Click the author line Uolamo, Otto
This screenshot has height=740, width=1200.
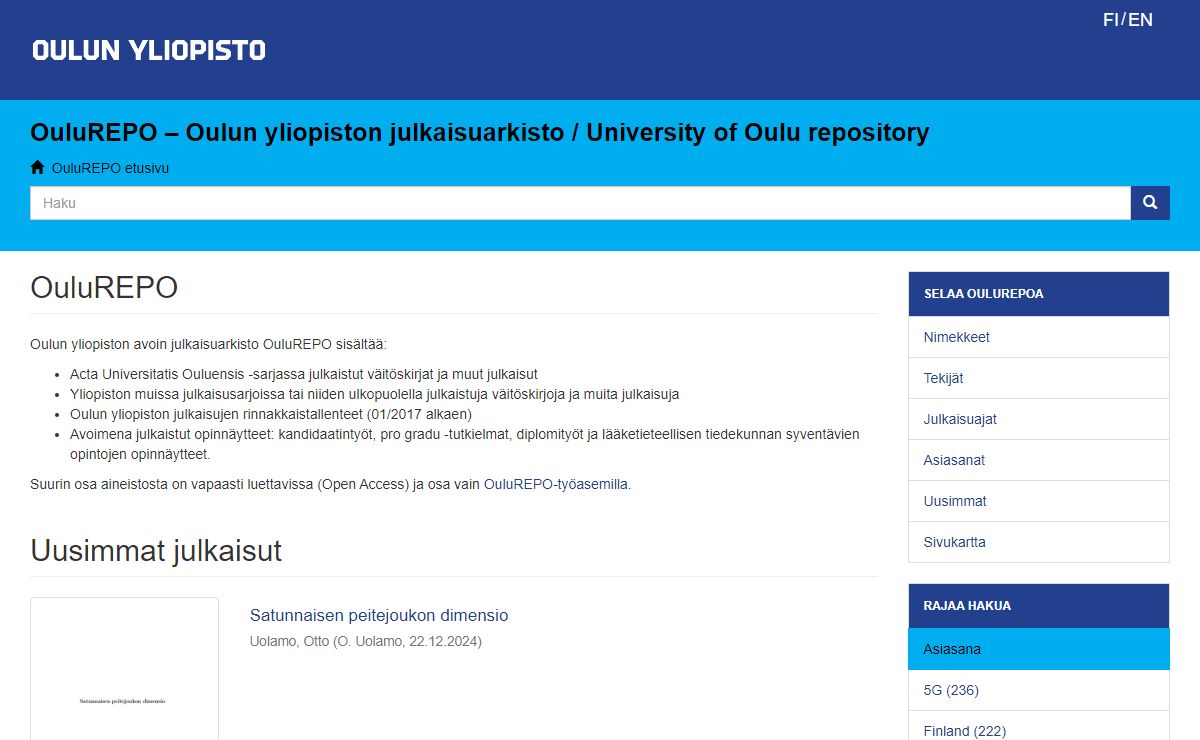[366, 641]
